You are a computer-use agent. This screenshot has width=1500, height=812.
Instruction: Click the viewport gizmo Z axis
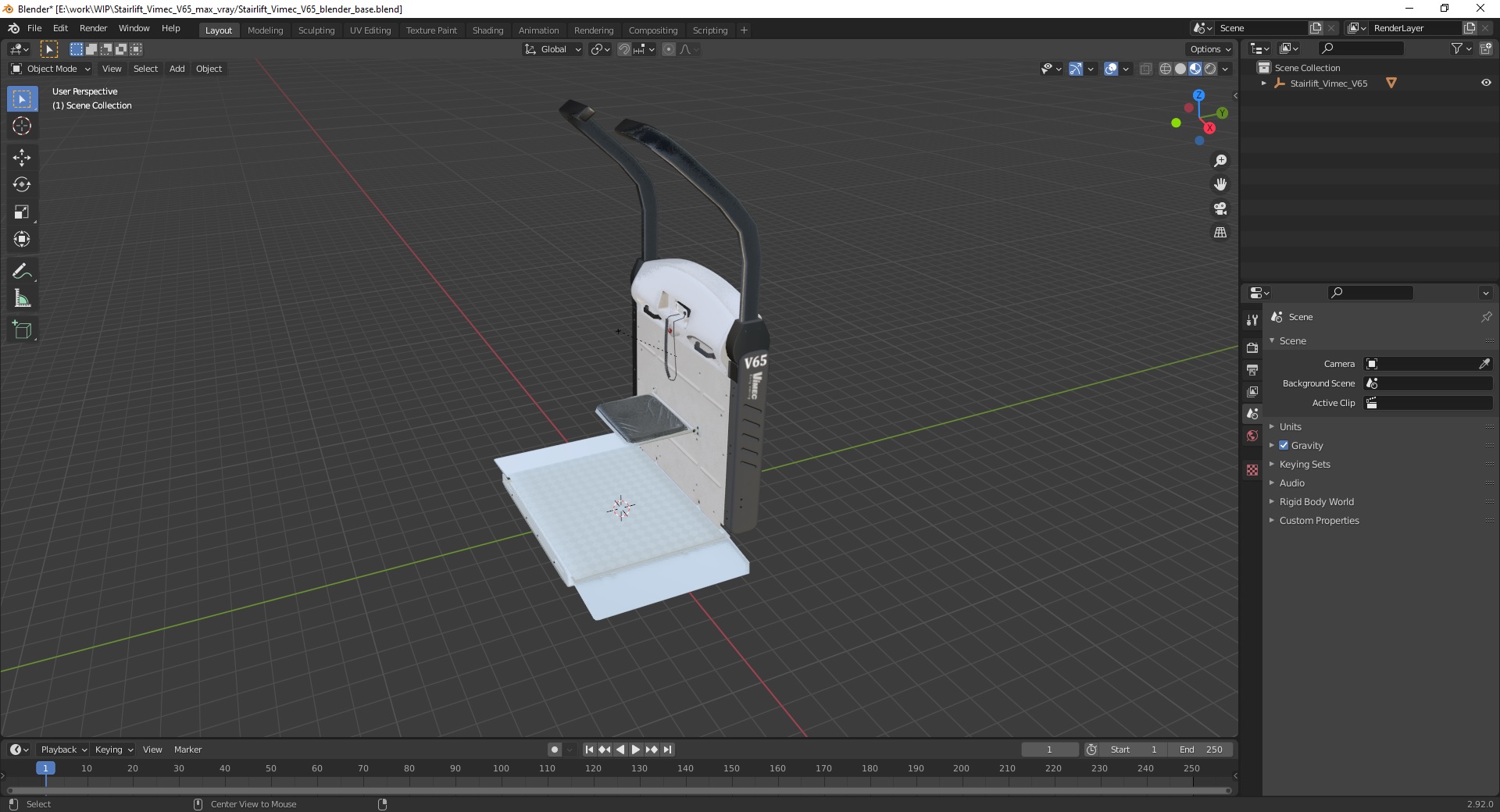pyautogui.click(x=1198, y=95)
